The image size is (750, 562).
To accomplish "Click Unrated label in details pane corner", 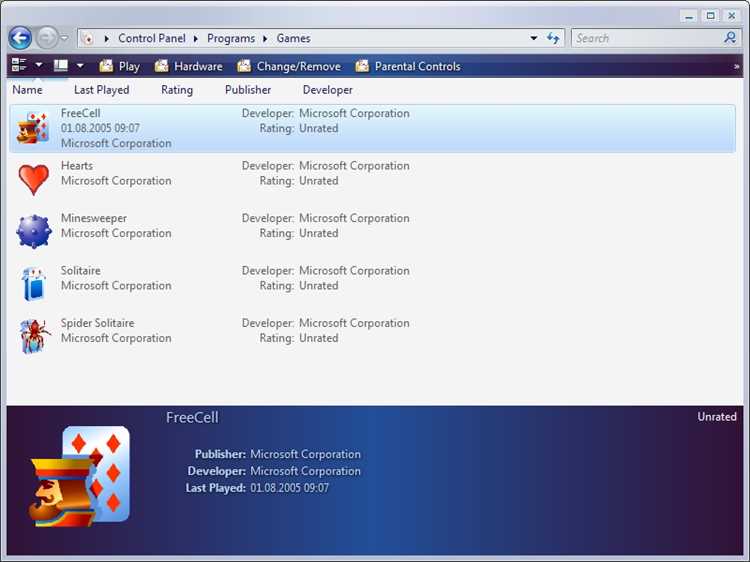I will pyautogui.click(x=717, y=417).
